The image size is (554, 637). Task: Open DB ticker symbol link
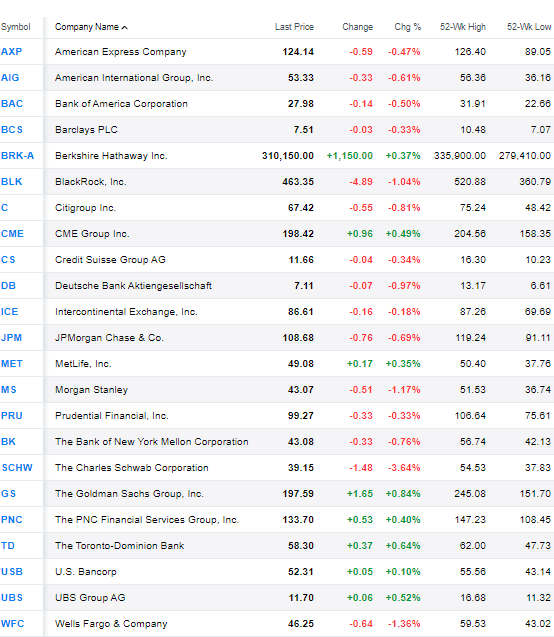[x=8, y=286]
